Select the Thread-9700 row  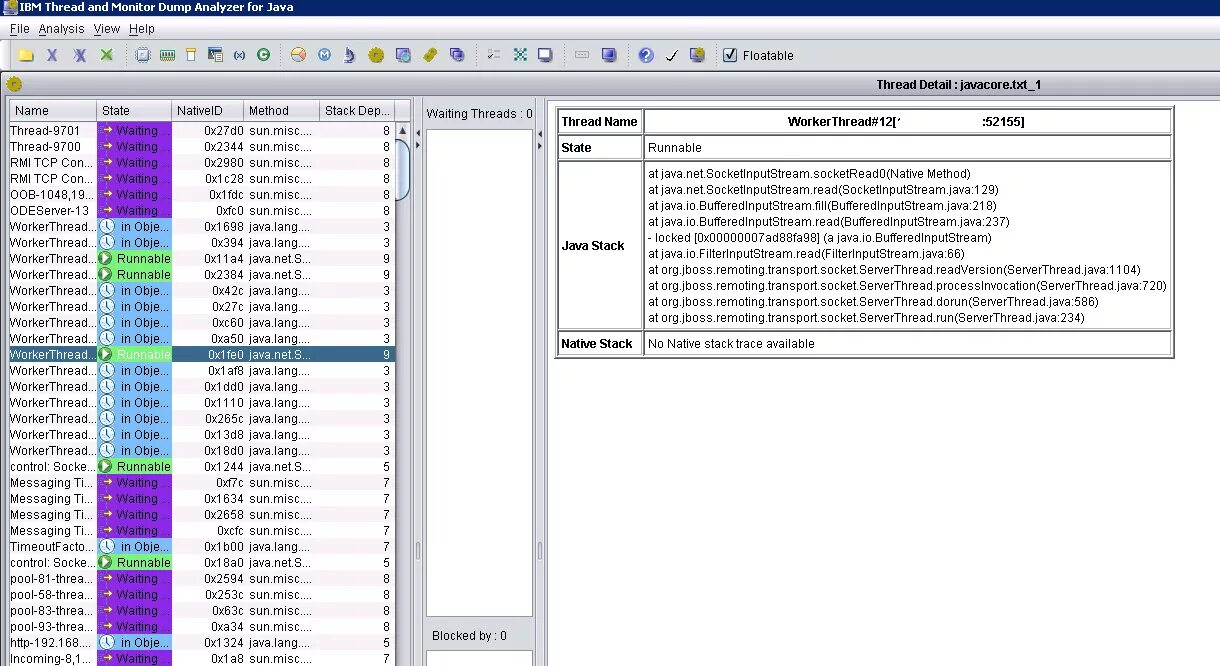click(202, 146)
